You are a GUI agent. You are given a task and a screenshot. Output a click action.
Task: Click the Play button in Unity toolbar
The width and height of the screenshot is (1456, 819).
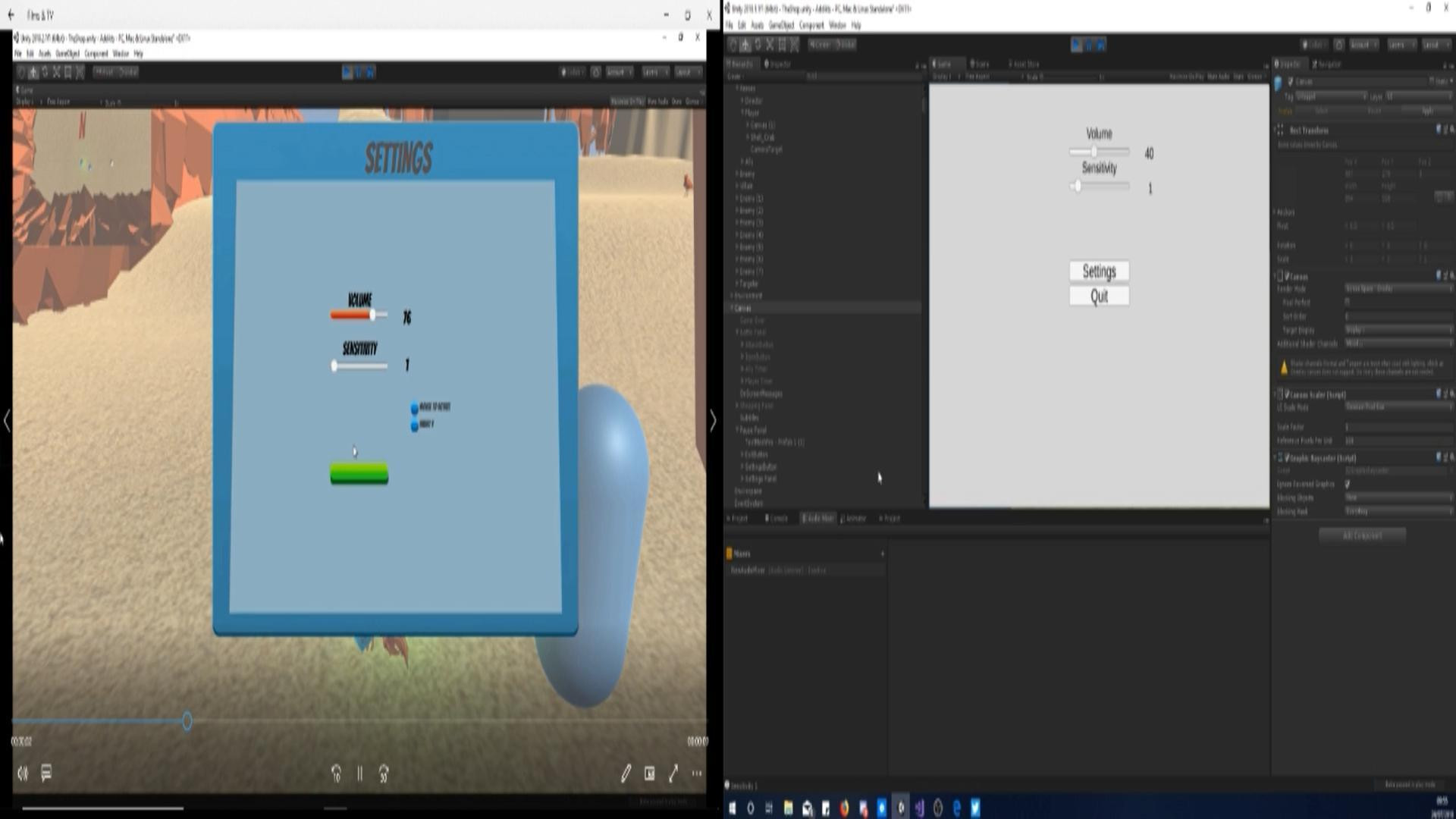(x=1077, y=45)
